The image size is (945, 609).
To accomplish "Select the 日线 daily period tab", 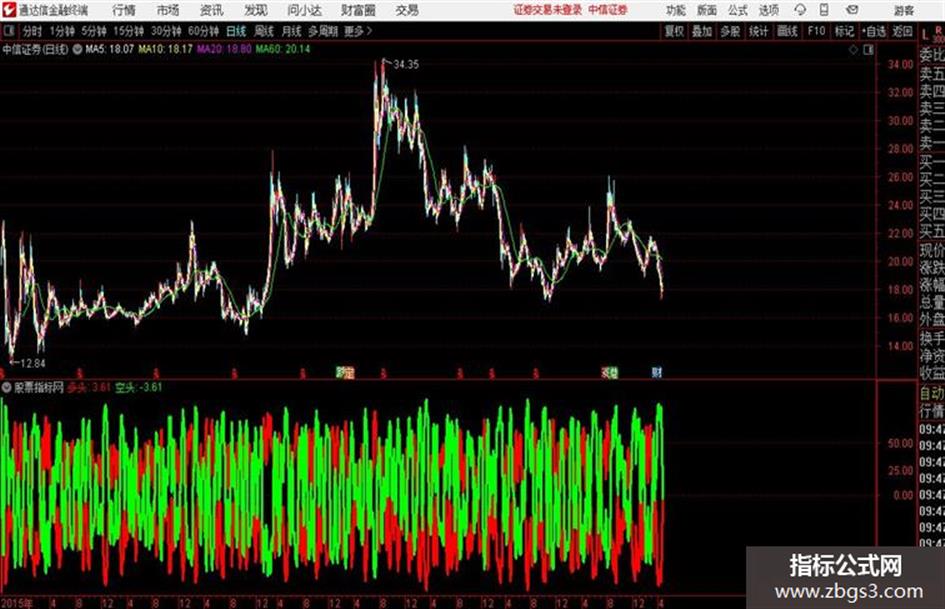I will [x=236, y=31].
